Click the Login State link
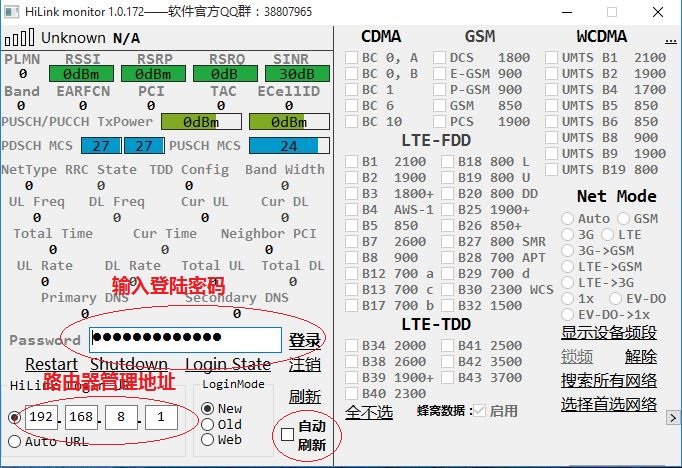The height and width of the screenshot is (468, 682). [228, 364]
